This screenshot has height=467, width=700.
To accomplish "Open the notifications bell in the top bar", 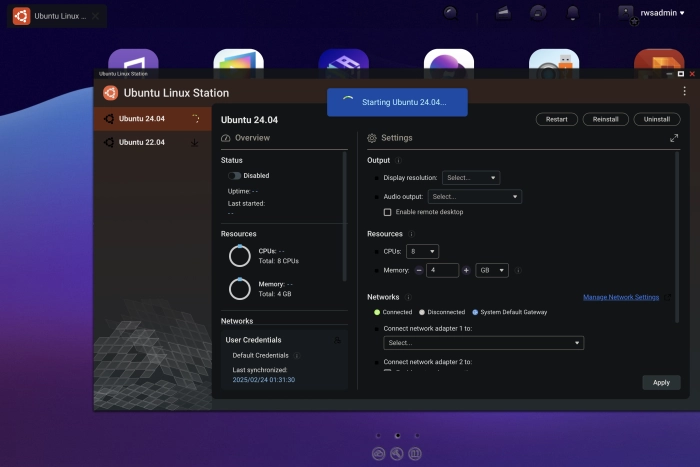I will click(x=573, y=13).
